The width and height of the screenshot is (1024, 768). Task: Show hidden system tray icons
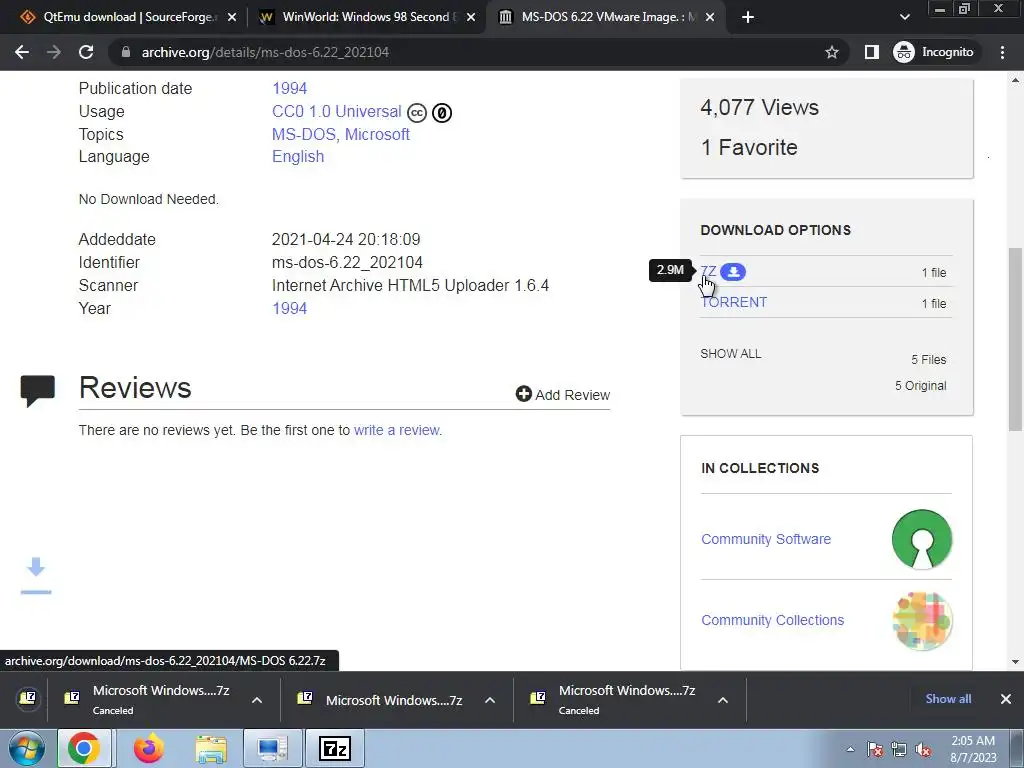coord(850,750)
